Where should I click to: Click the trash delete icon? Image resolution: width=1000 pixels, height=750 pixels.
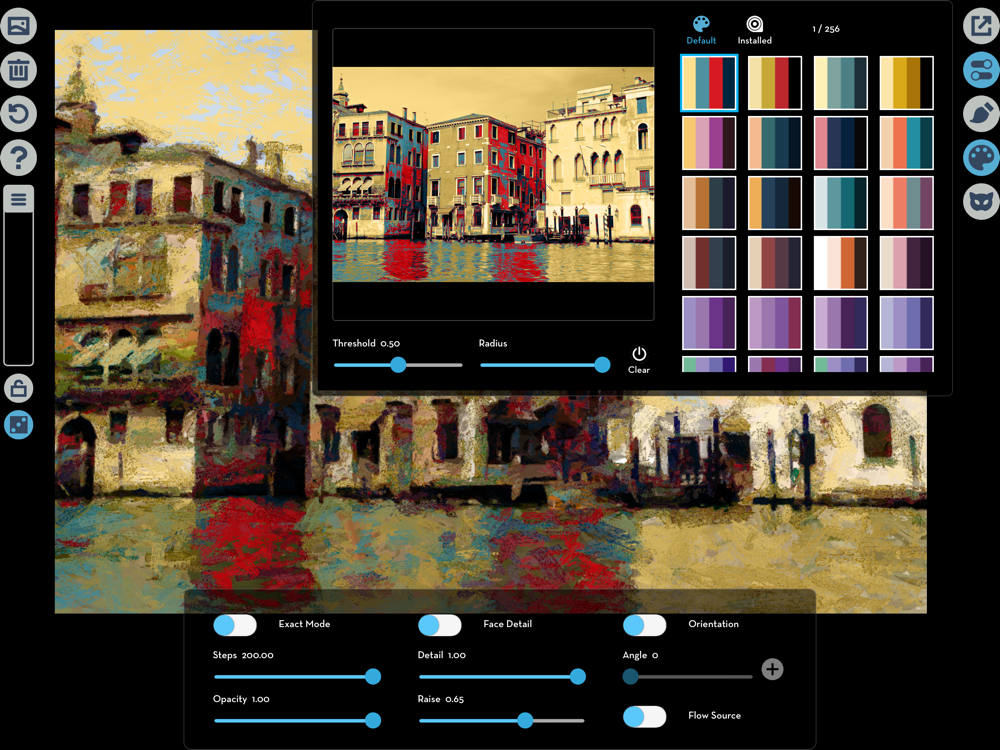point(18,70)
